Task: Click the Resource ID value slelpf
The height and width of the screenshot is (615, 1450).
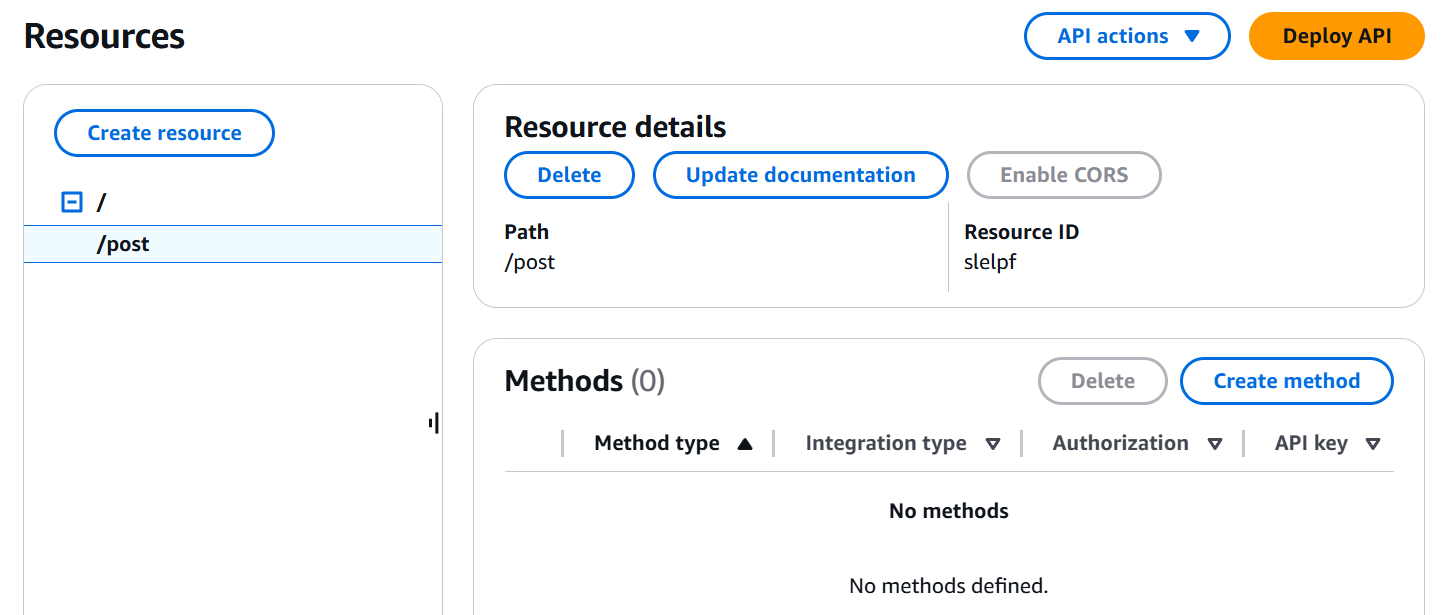Action: 990,261
